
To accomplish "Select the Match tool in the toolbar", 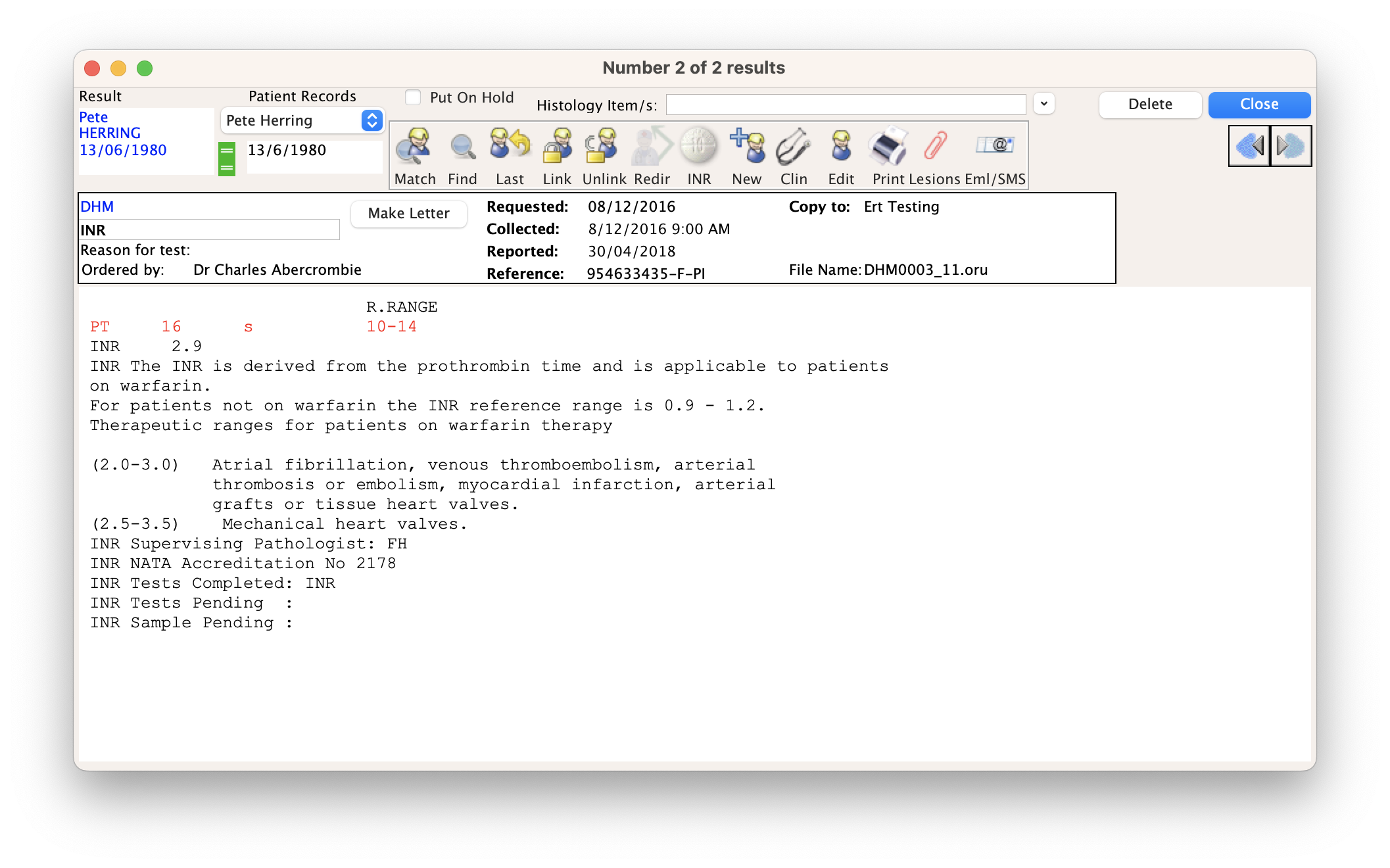I will pyautogui.click(x=414, y=151).
